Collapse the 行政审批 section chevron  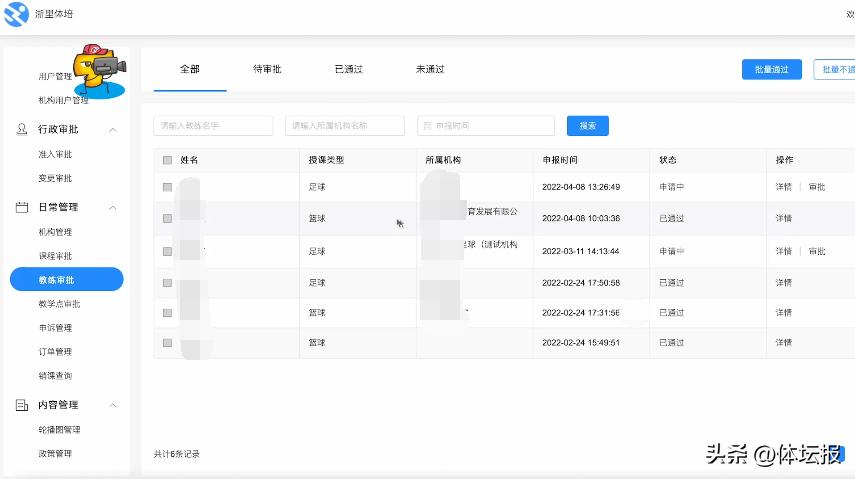[113, 130]
